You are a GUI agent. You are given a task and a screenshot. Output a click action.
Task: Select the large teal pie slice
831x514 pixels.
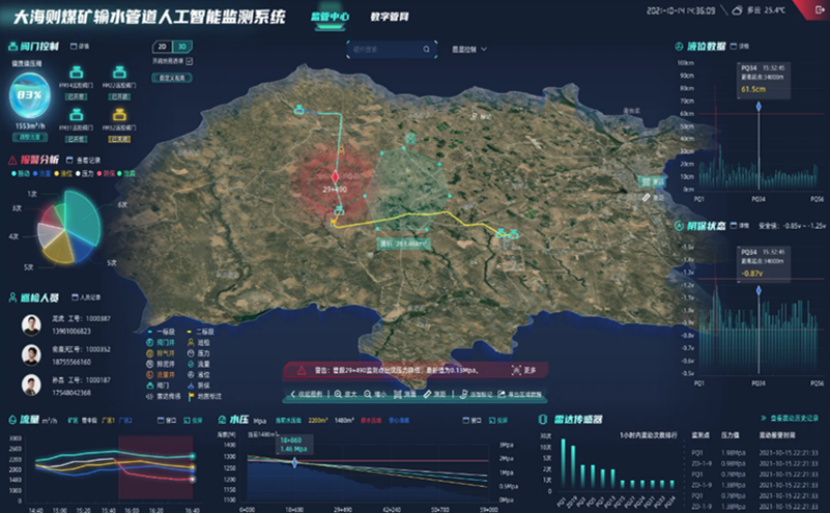pyautogui.click(x=82, y=217)
